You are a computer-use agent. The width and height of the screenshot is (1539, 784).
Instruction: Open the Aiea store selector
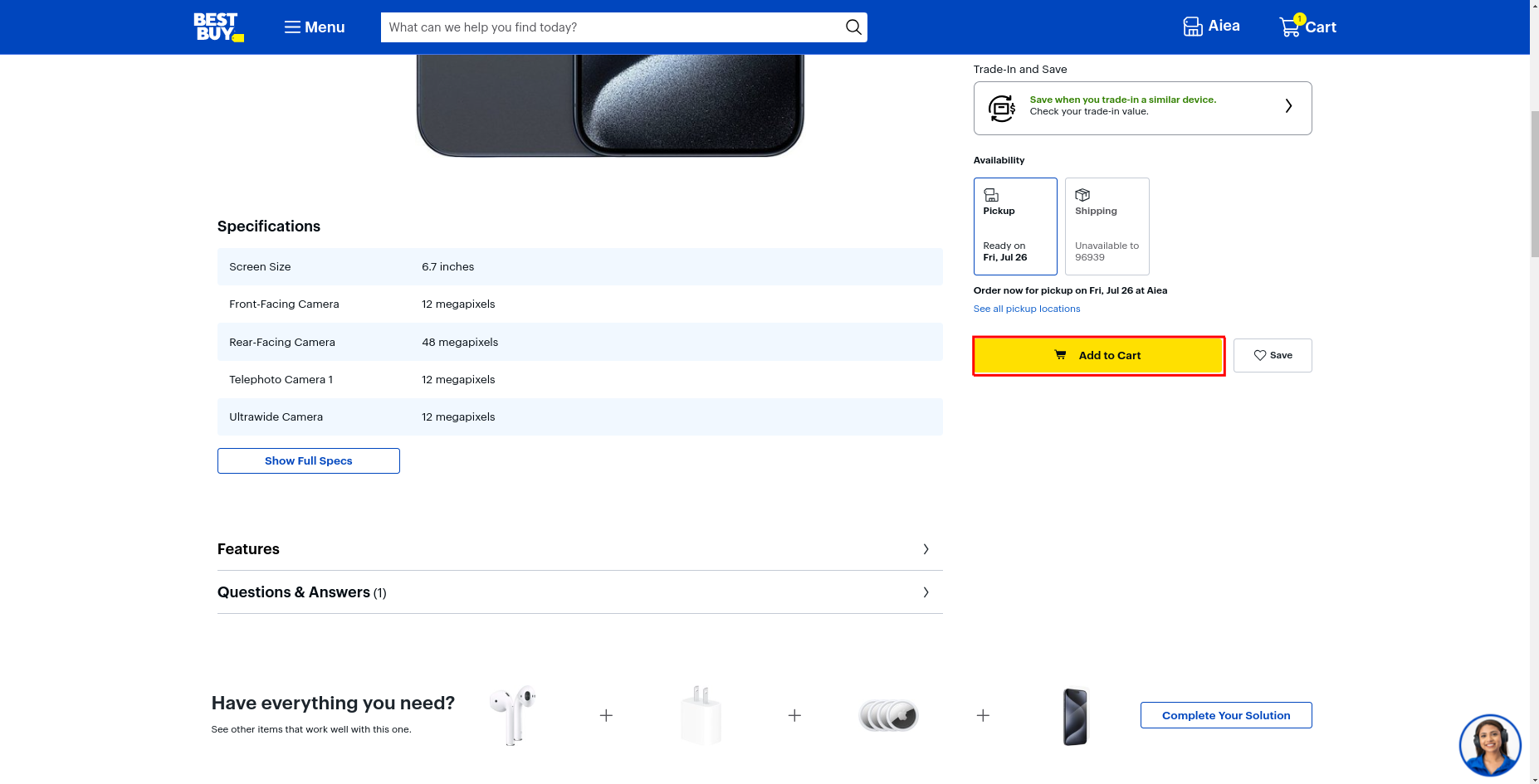(1211, 27)
